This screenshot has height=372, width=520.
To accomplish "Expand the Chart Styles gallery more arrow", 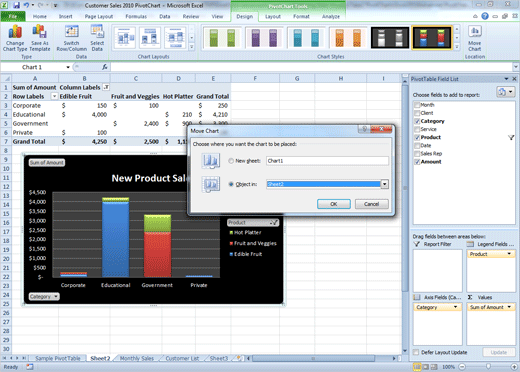I will 457,47.
